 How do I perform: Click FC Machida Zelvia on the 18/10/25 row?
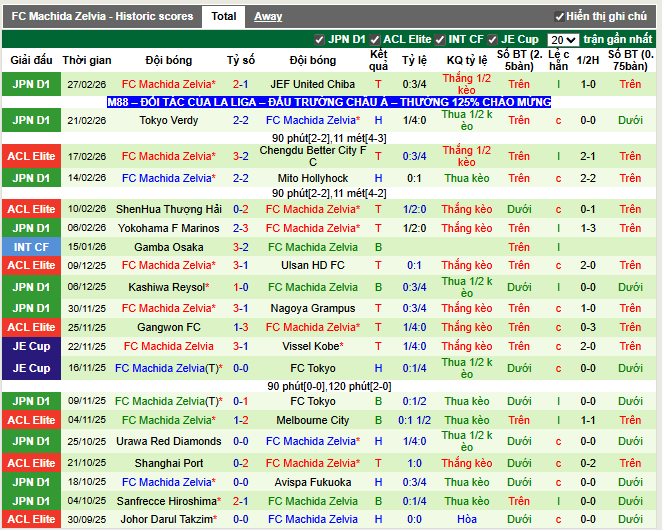pyautogui.click(x=169, y=482)
